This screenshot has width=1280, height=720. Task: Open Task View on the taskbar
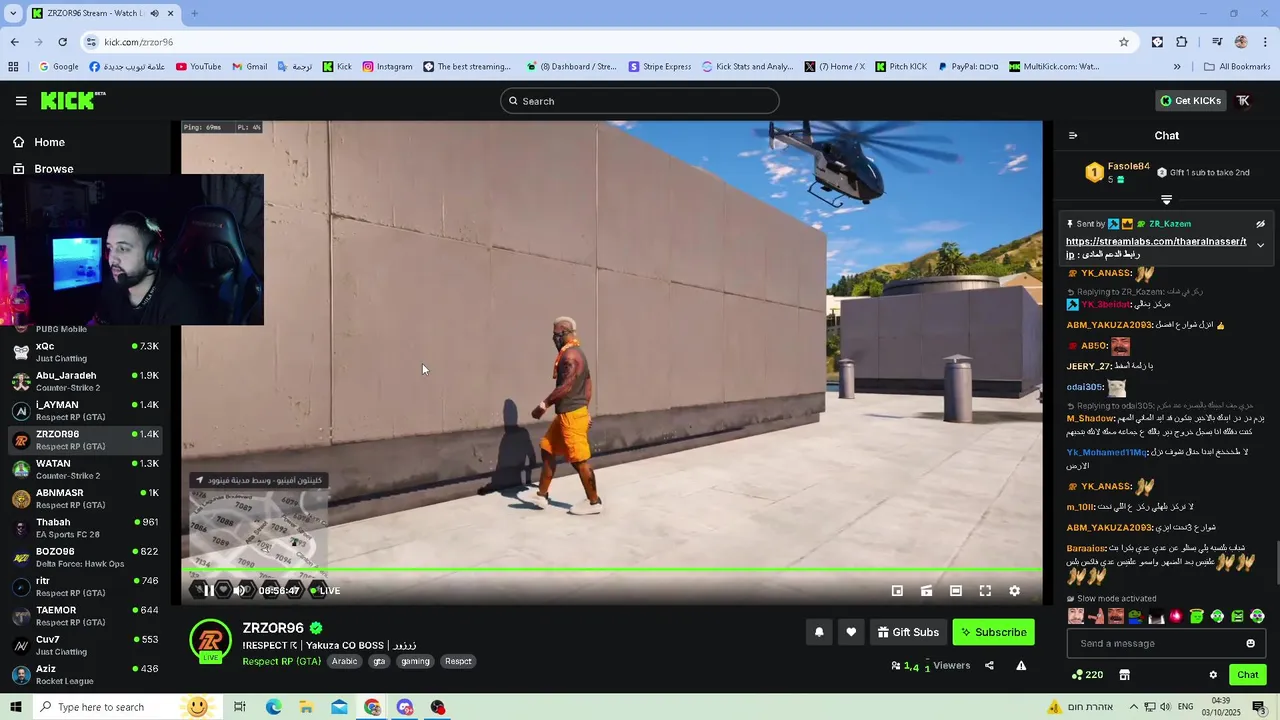point(240,707)
